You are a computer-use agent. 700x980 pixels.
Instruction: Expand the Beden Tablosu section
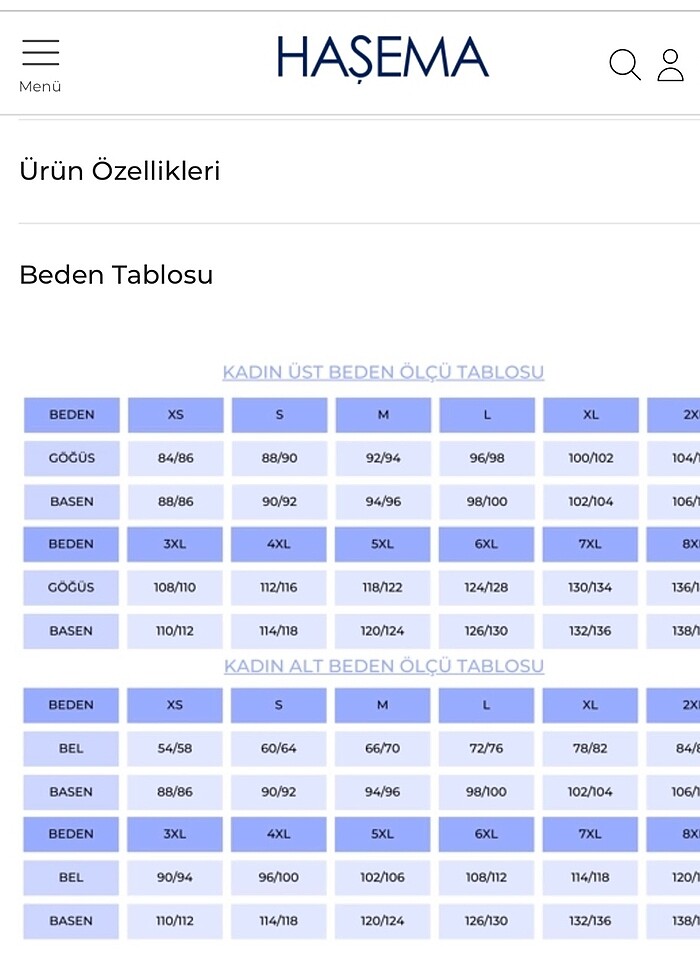click(118, 275)
